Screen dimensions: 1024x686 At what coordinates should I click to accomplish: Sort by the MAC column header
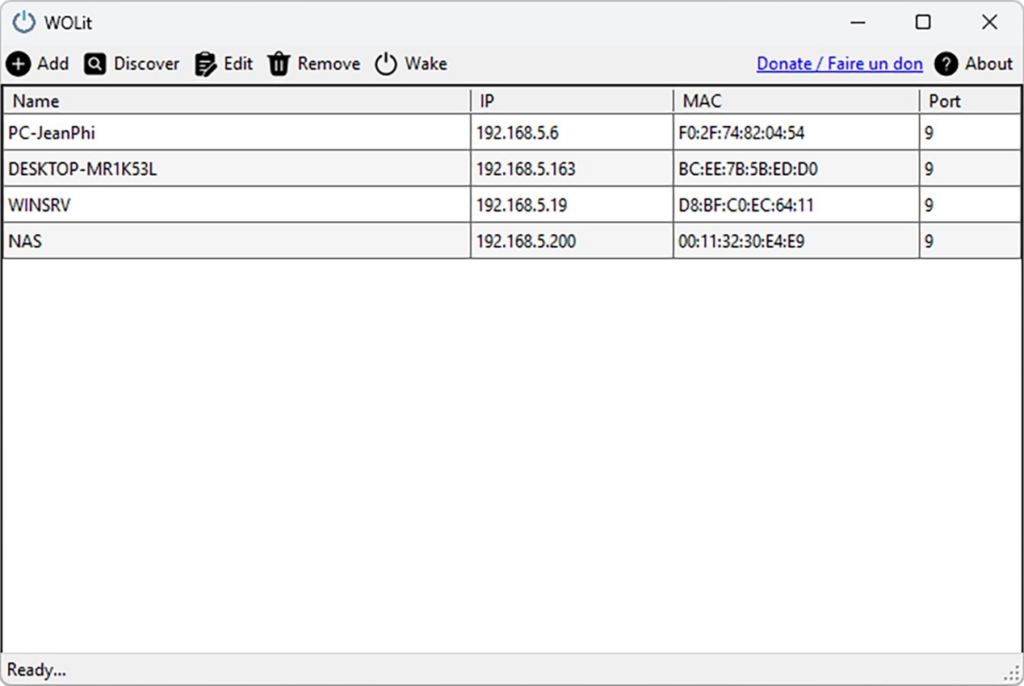click(796, 101)
